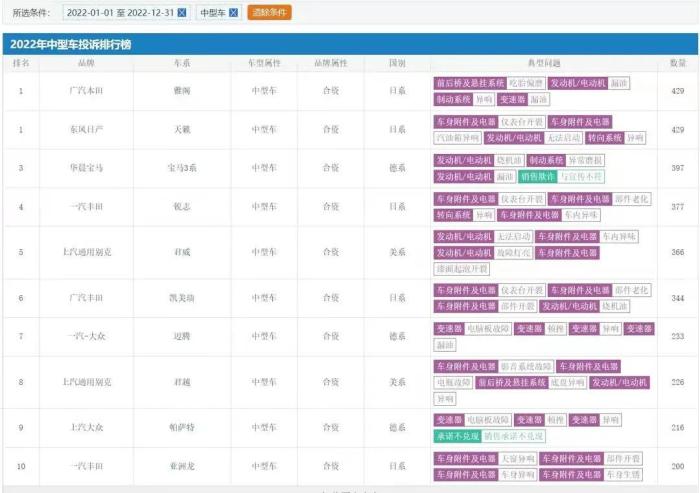
Task: Click the green 销售欺诈 tag in 宝马3系 row
Action: tap(538, 177)
